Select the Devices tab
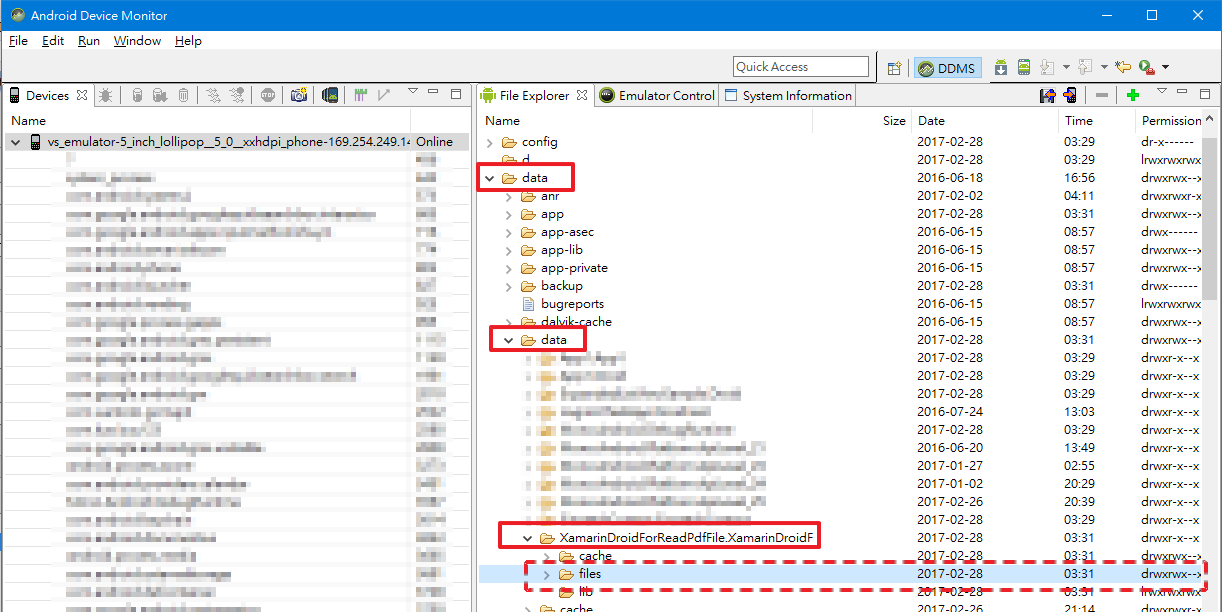This screenshot has width=1222, height=612. (47, 96)
